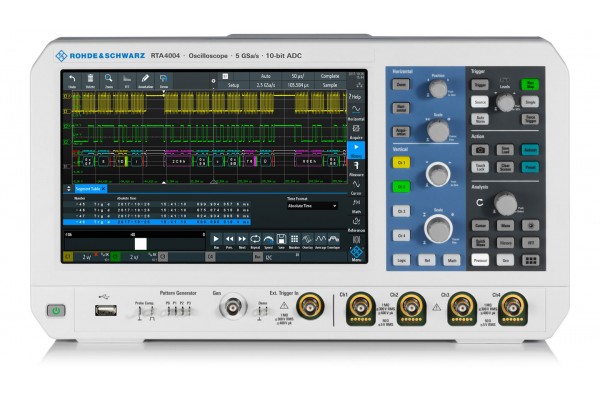Push the apps grid key

click(530, 261)
